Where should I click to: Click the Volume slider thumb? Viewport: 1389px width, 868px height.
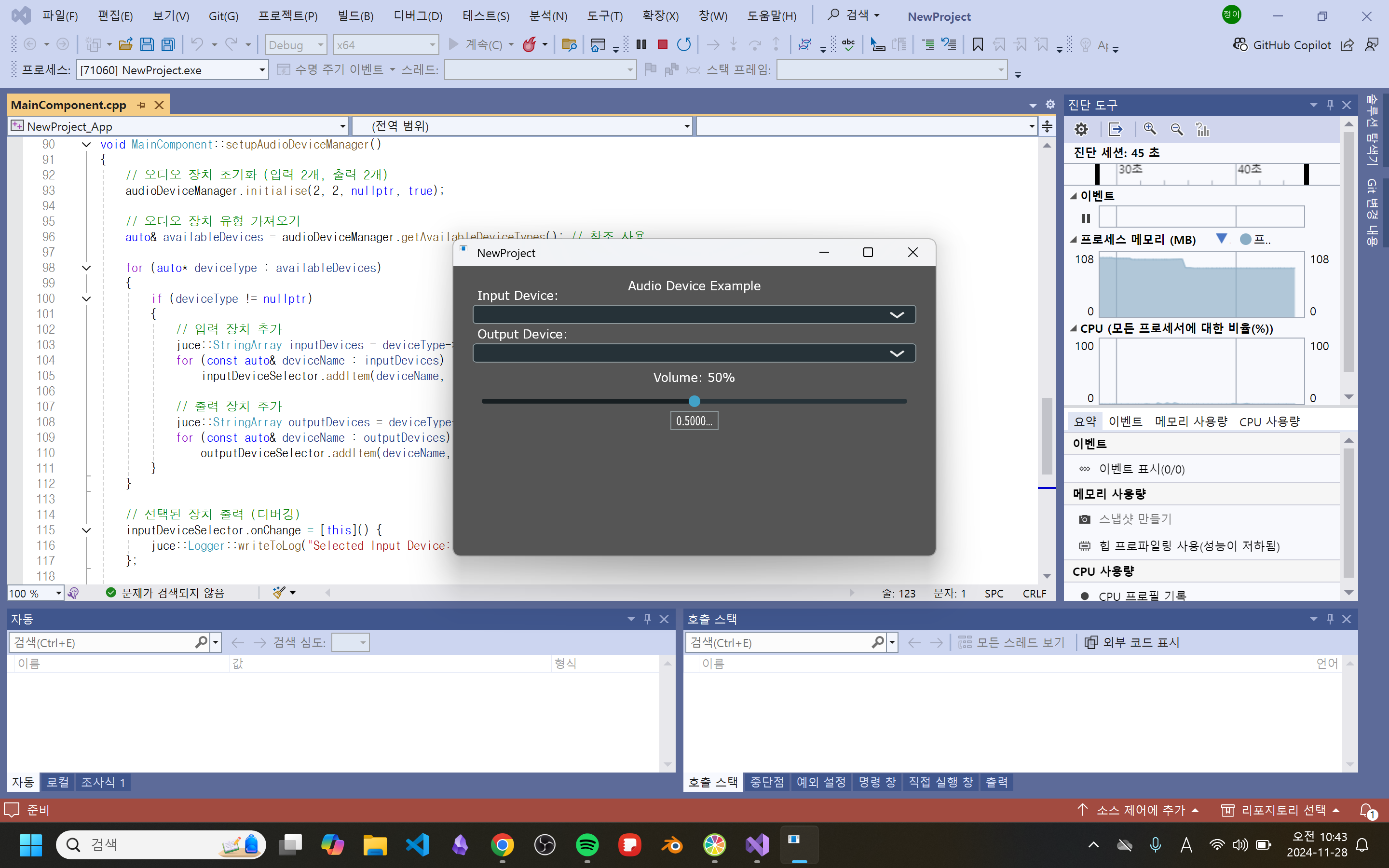coord(694,401)
